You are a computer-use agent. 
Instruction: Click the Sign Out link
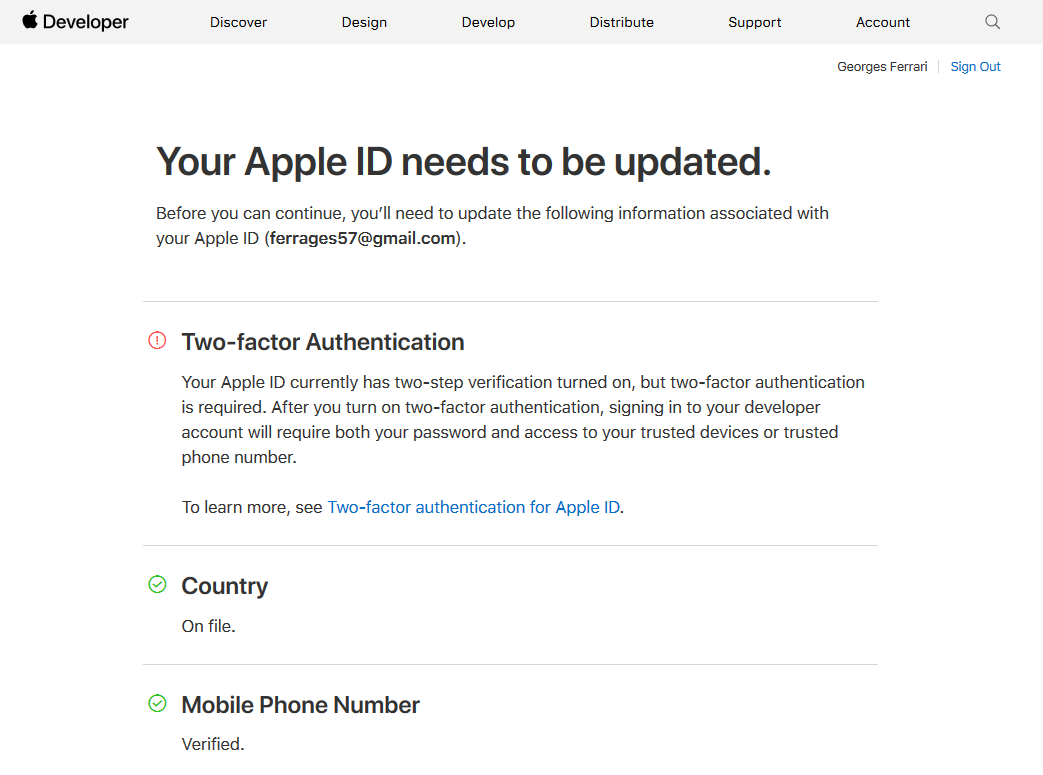975,67
